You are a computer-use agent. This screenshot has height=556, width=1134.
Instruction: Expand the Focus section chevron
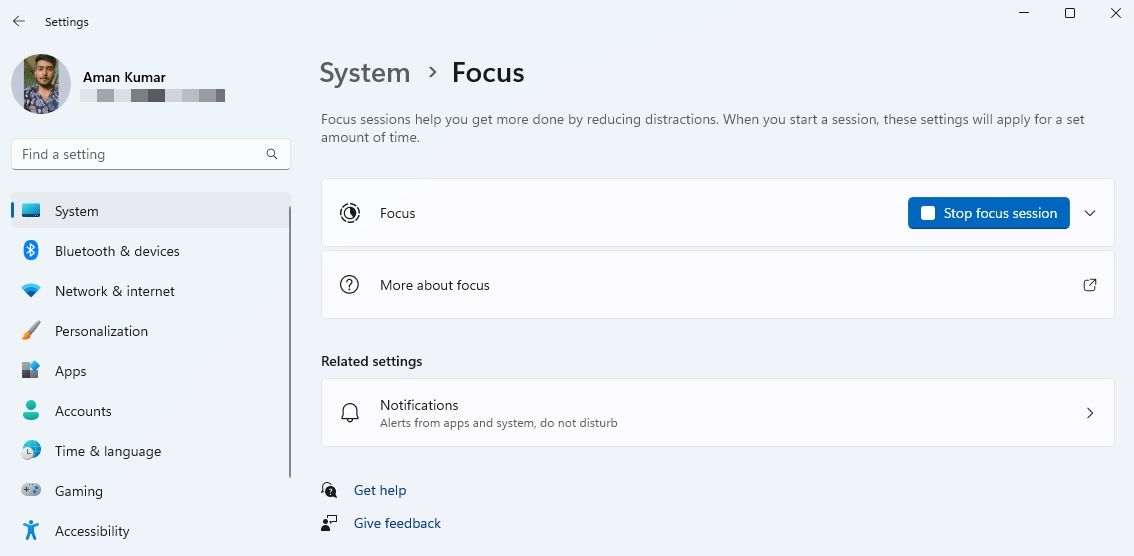coord(1090,213)
